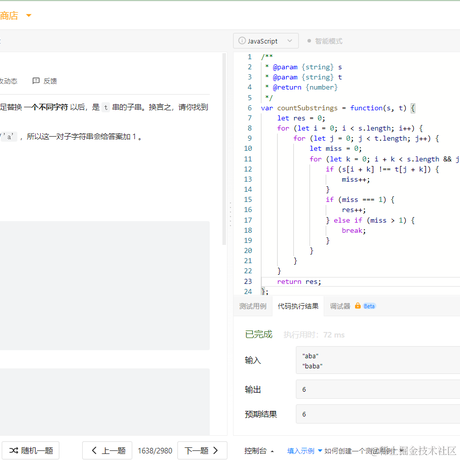Viewport: 460px width, 460px height.
Task: Open the 调试器 tab
Action: 340,306
